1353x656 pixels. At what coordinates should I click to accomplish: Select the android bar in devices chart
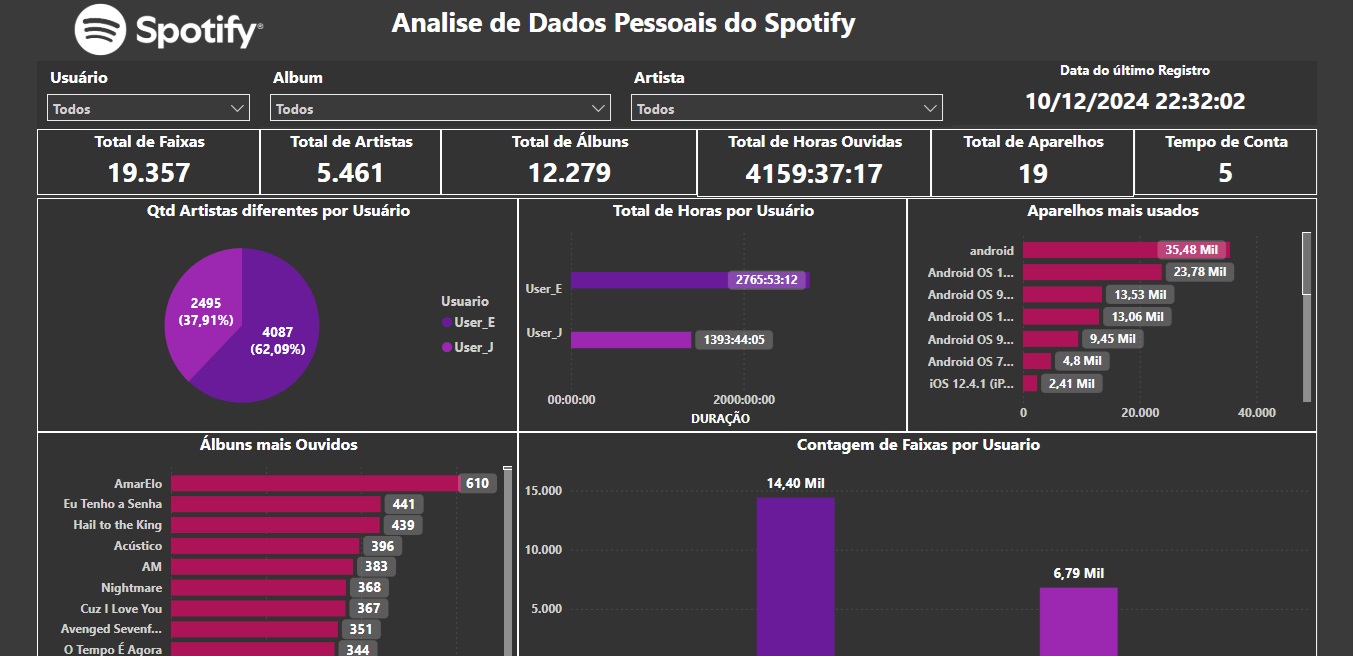pos(1126,250)
